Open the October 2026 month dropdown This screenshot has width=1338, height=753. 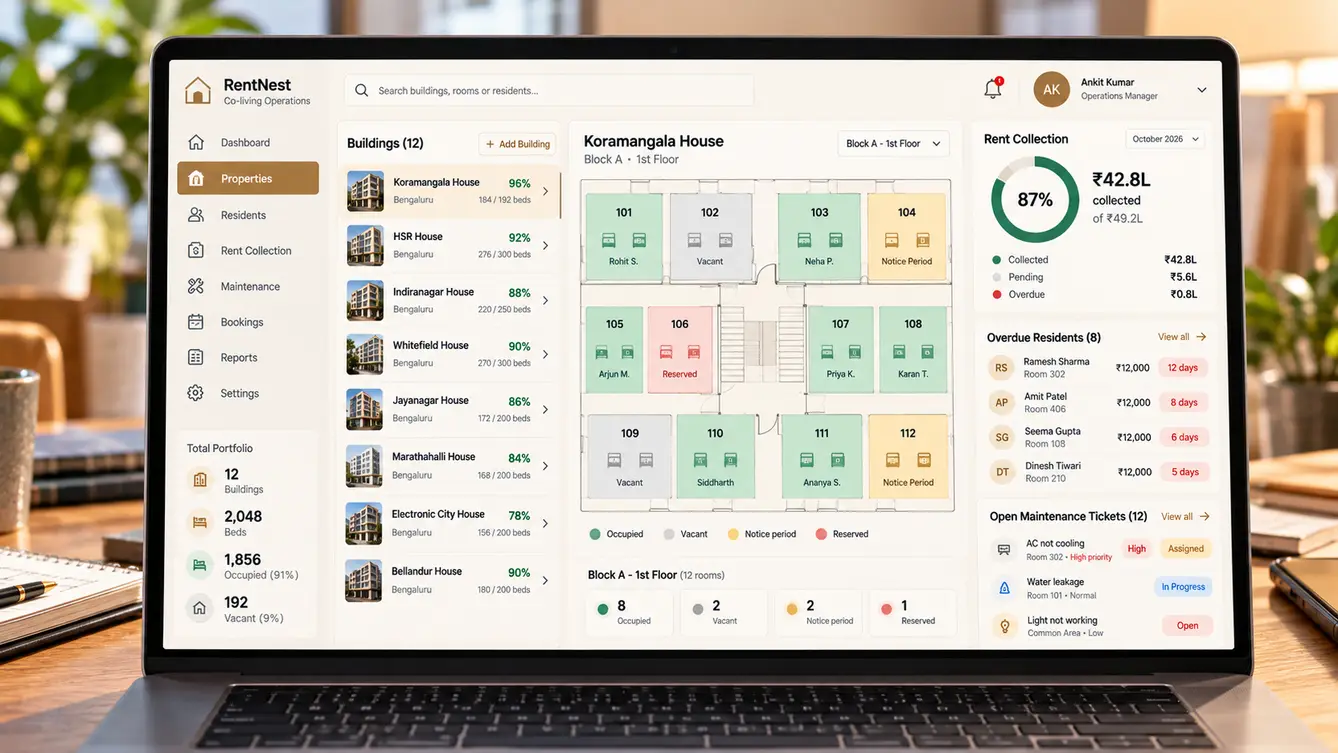click(1165, 139)
